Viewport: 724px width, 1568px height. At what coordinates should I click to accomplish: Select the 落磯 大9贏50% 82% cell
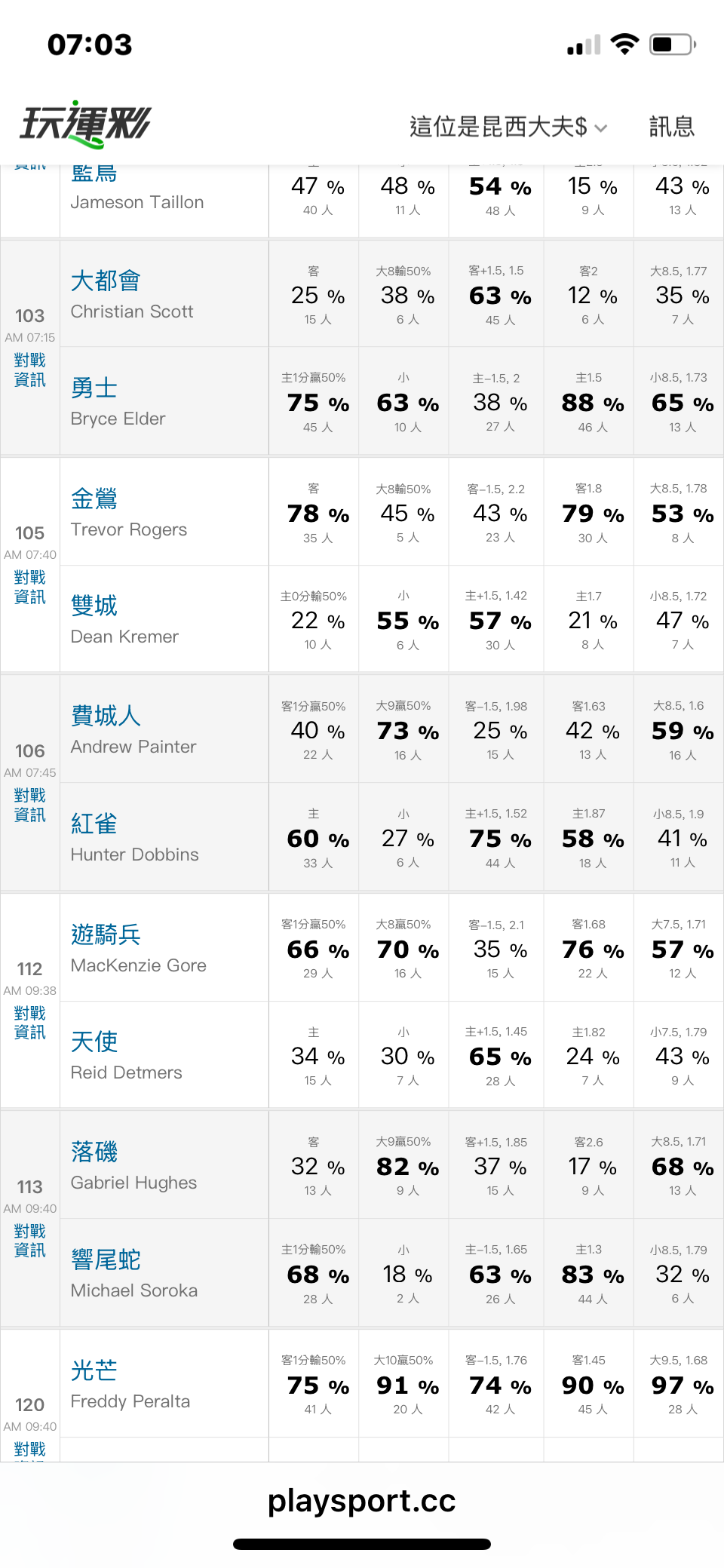pos(404,1165)
